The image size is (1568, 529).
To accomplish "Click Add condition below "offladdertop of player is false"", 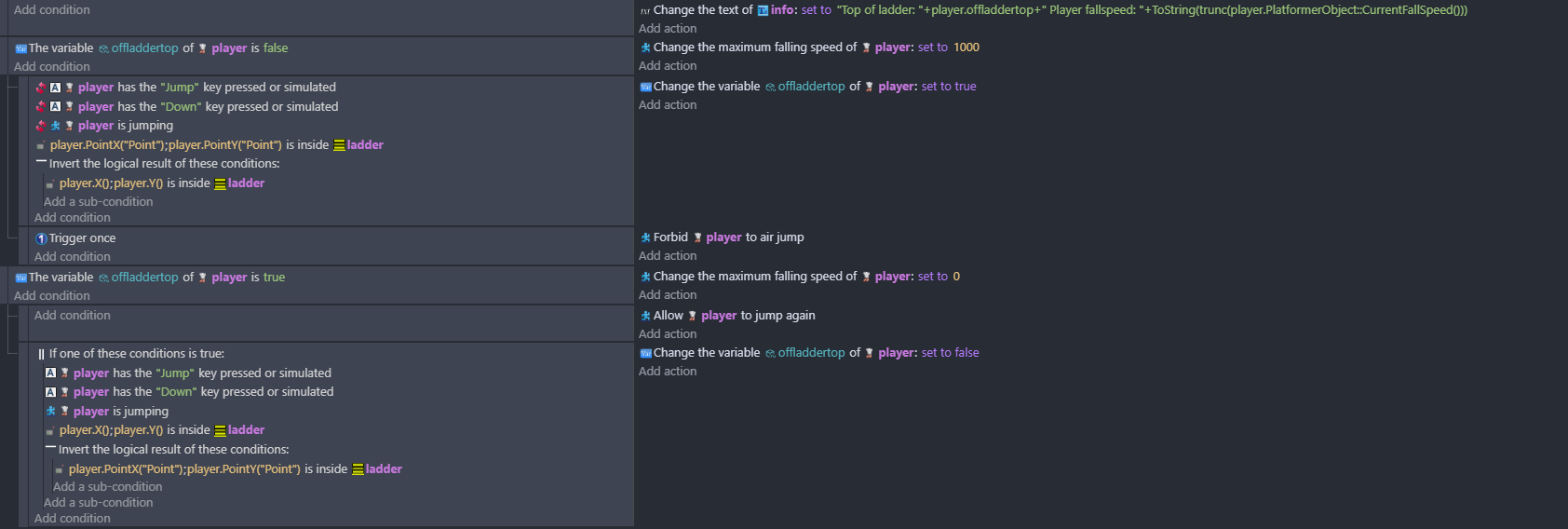I will [52, 67].
